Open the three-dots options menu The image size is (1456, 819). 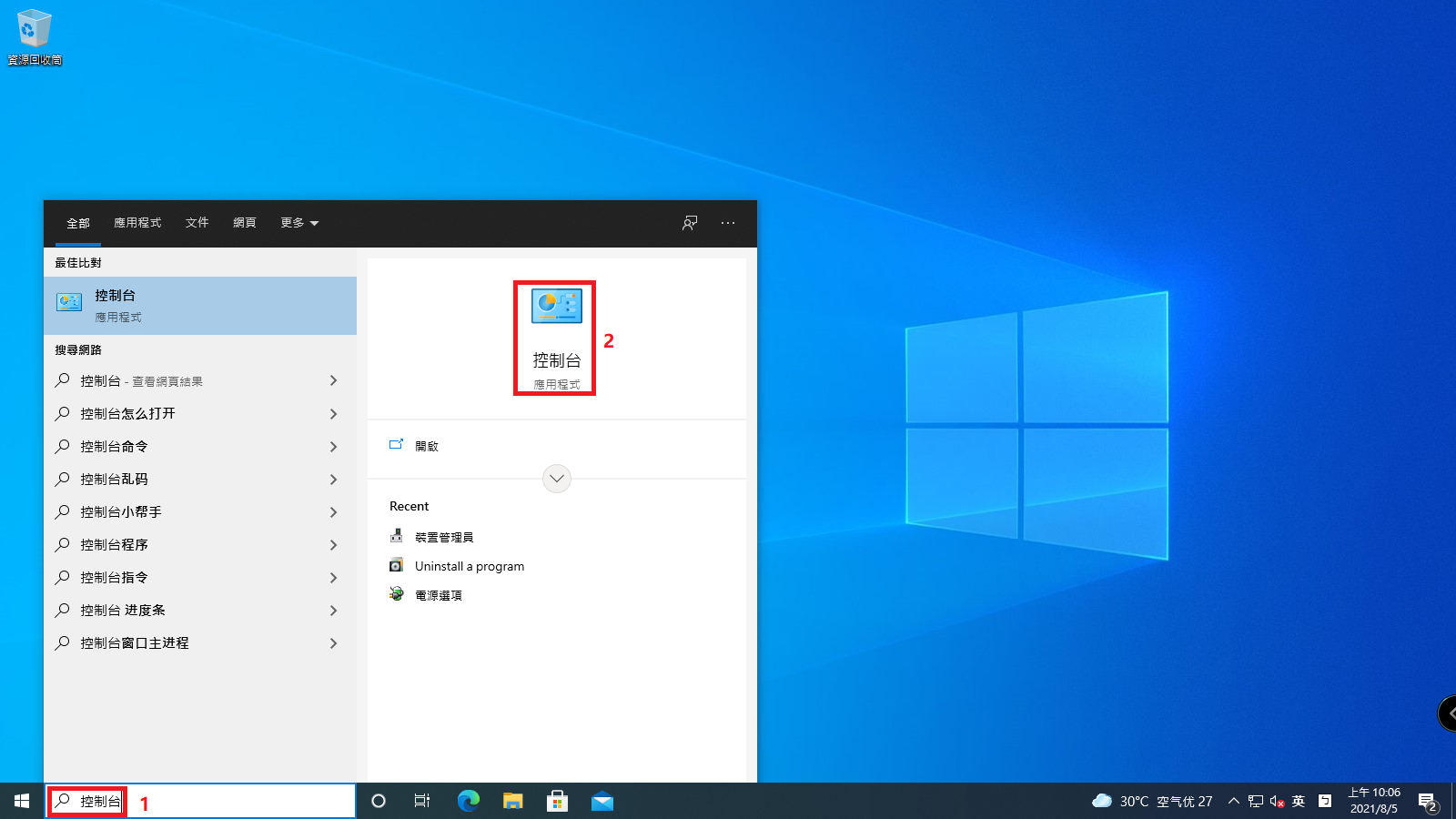[x=728, y=223]
